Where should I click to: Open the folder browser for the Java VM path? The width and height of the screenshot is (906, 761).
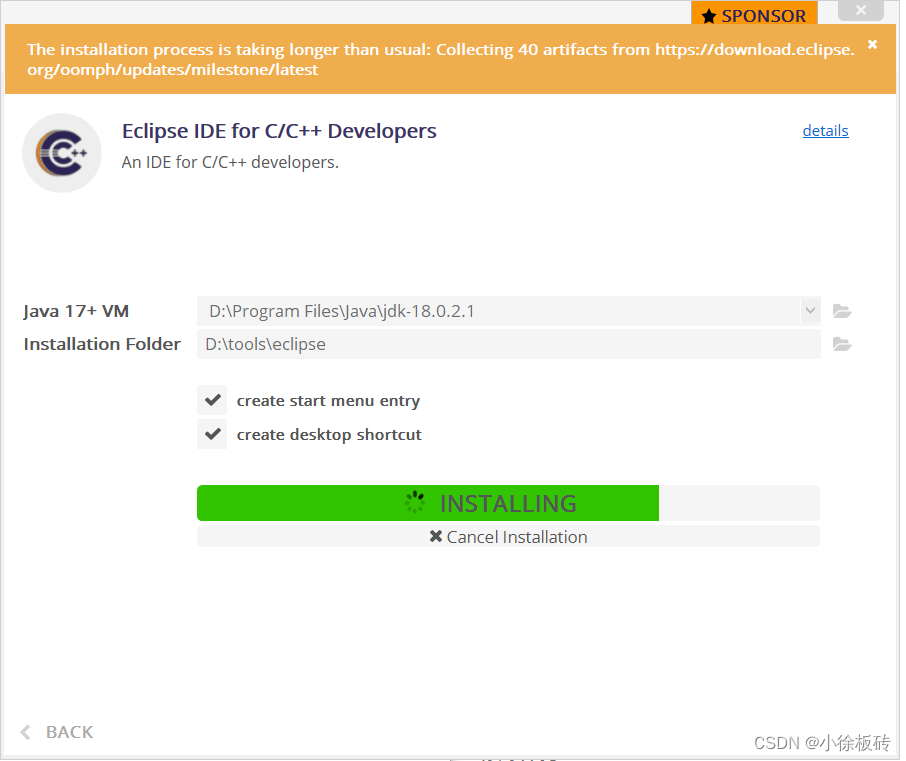(841, 311)
